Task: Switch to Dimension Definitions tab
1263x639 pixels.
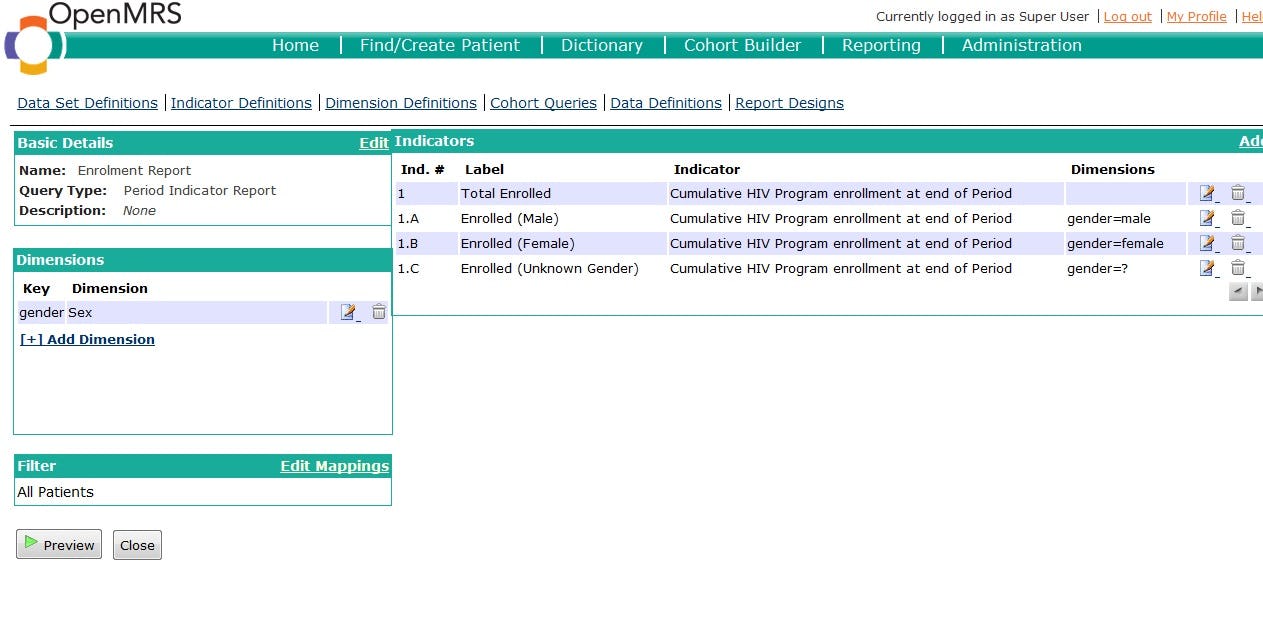Action: point(400,103)
